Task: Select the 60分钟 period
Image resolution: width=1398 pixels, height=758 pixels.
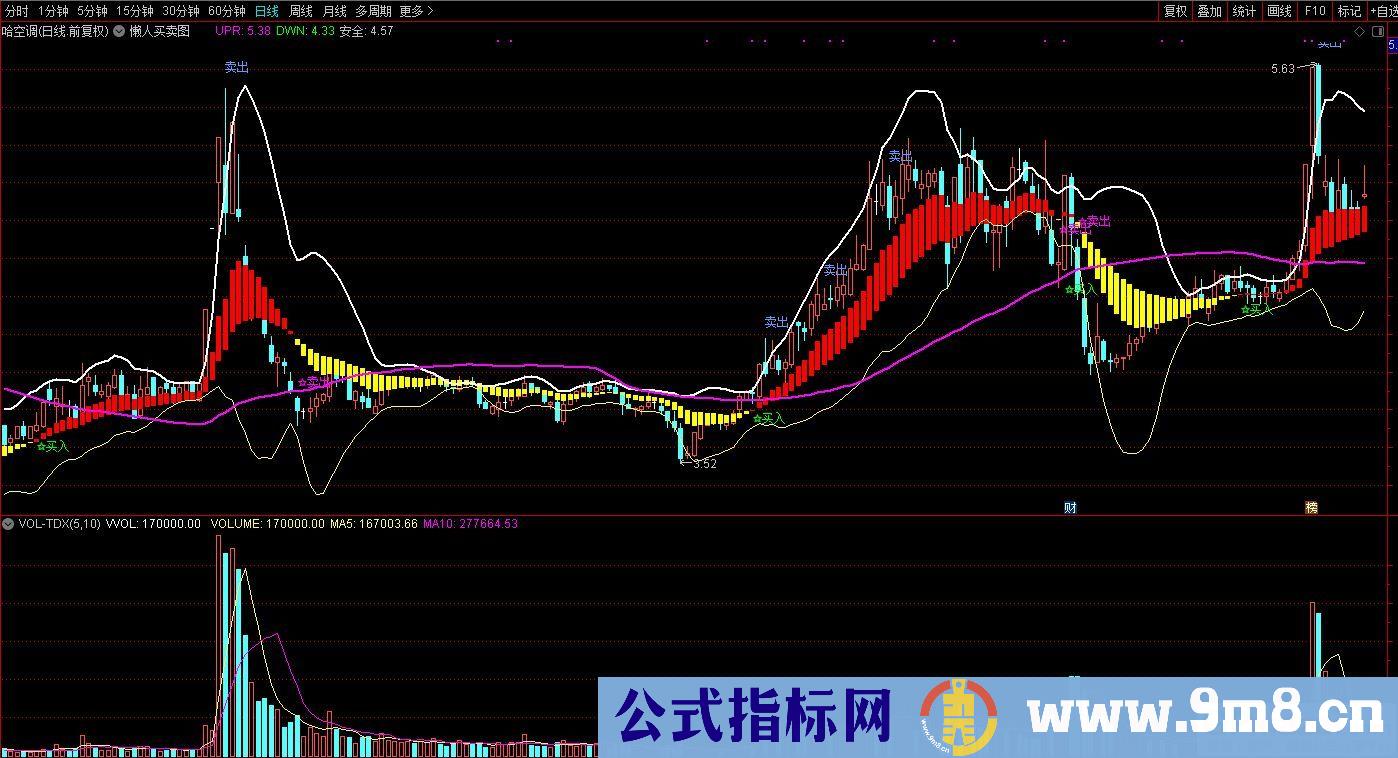Action: (227, 11)
